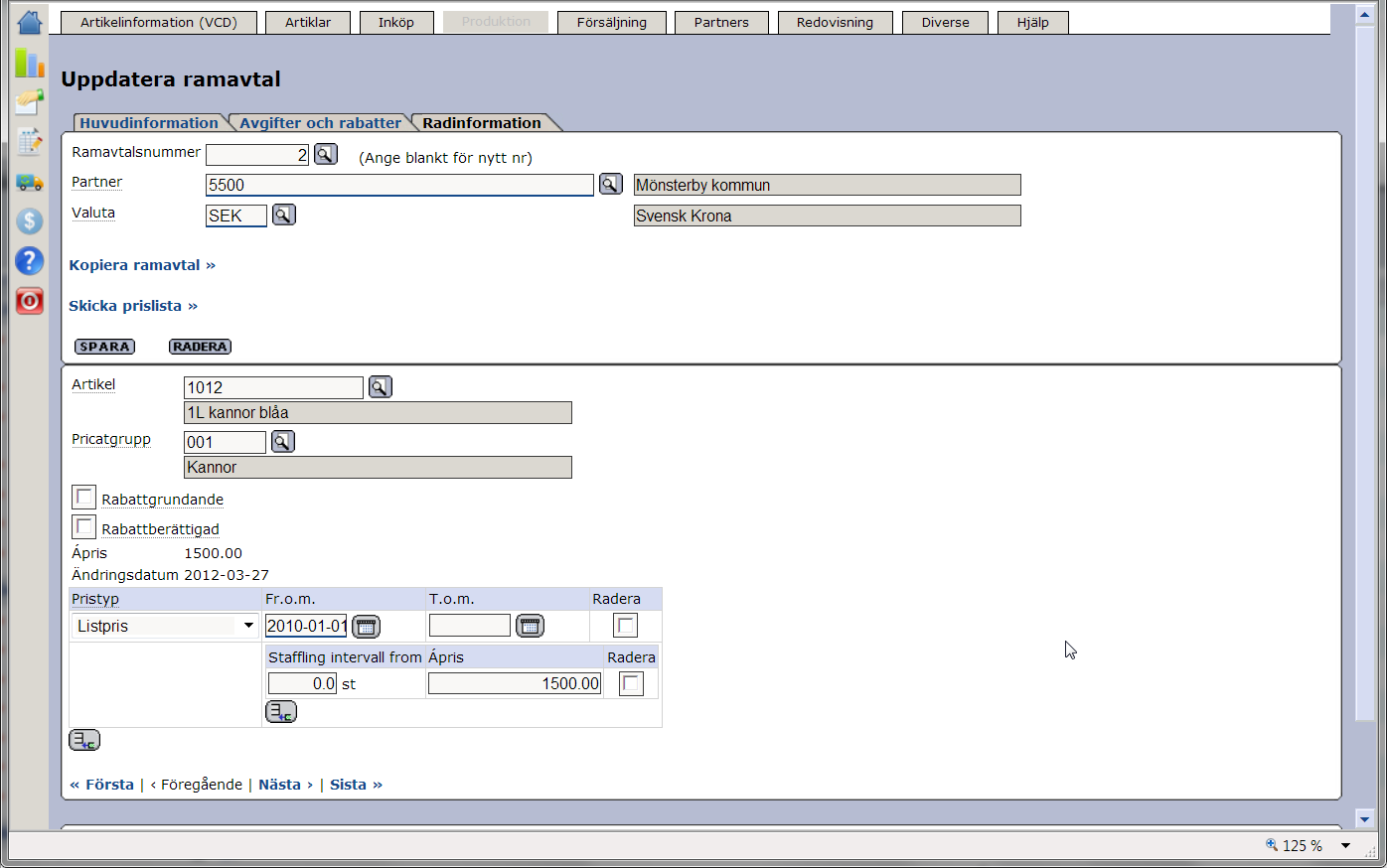Click the Ápris input field 1500.00
This screenshot has height=868, width=1387.
click(x=515, y=683)
